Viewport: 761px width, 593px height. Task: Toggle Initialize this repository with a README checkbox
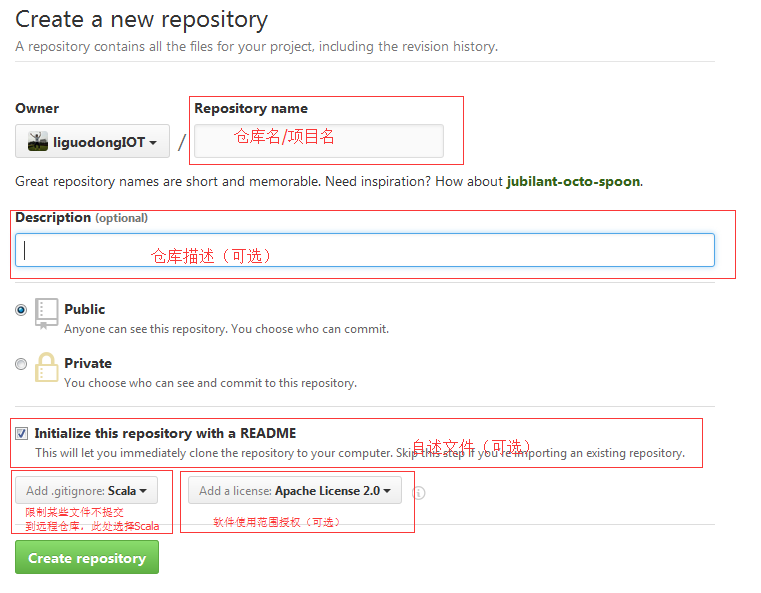pyautogui.click(x=21, y=433)
